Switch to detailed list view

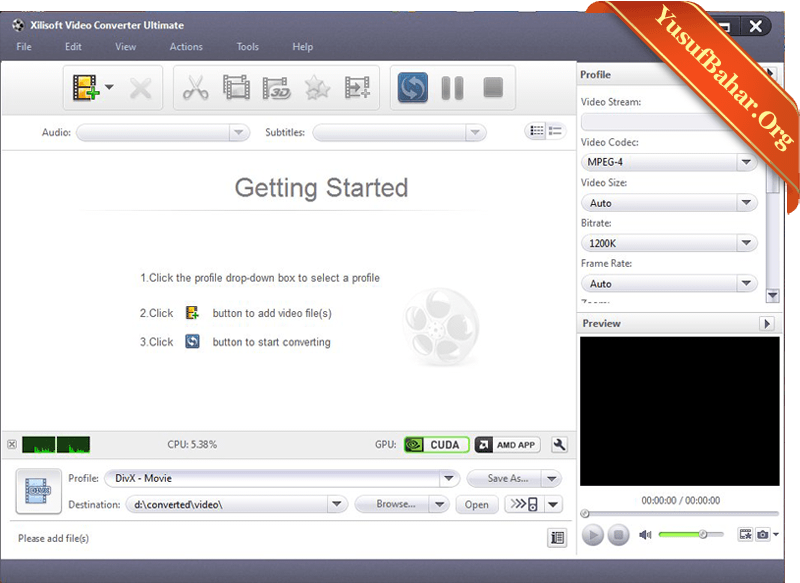click(x=555, y=131)
